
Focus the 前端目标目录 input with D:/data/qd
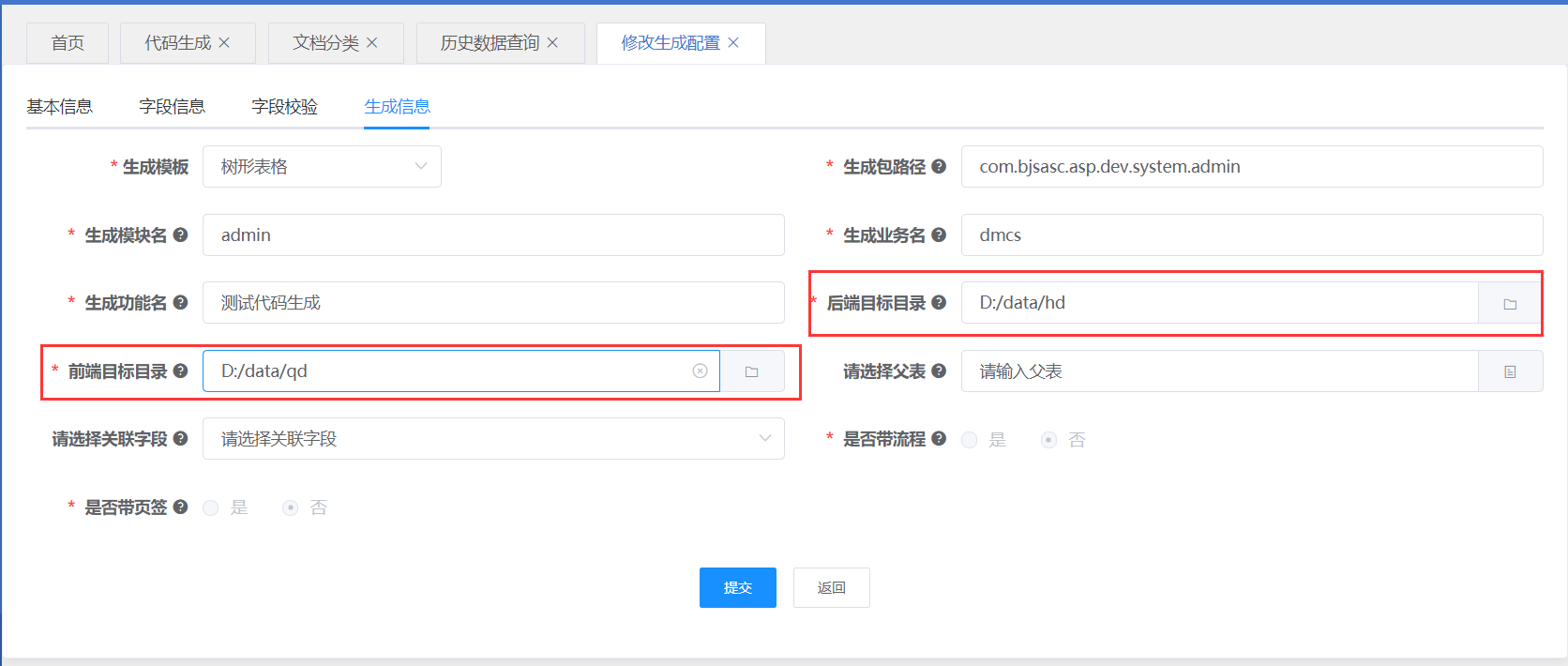tap(461, 371)
